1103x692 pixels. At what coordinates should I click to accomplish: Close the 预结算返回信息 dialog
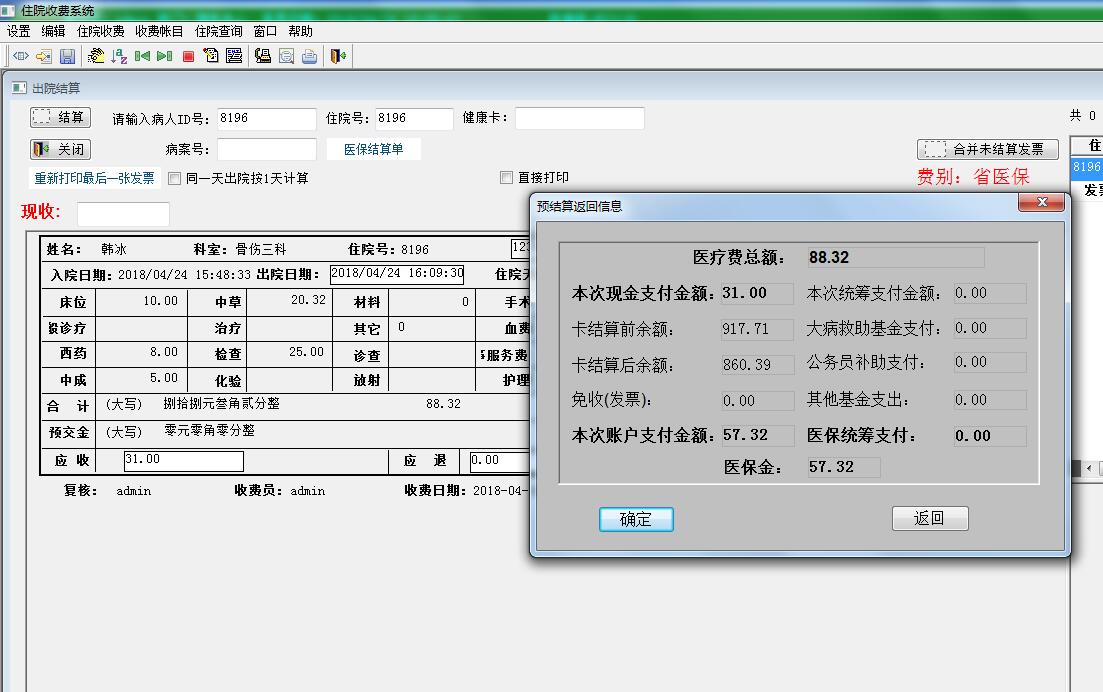pyautogui.click(x=1041, y=203)
